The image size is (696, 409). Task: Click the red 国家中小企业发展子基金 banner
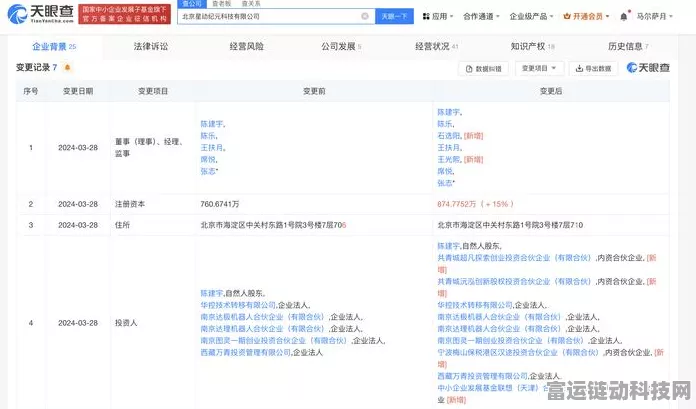click(125, 14)
